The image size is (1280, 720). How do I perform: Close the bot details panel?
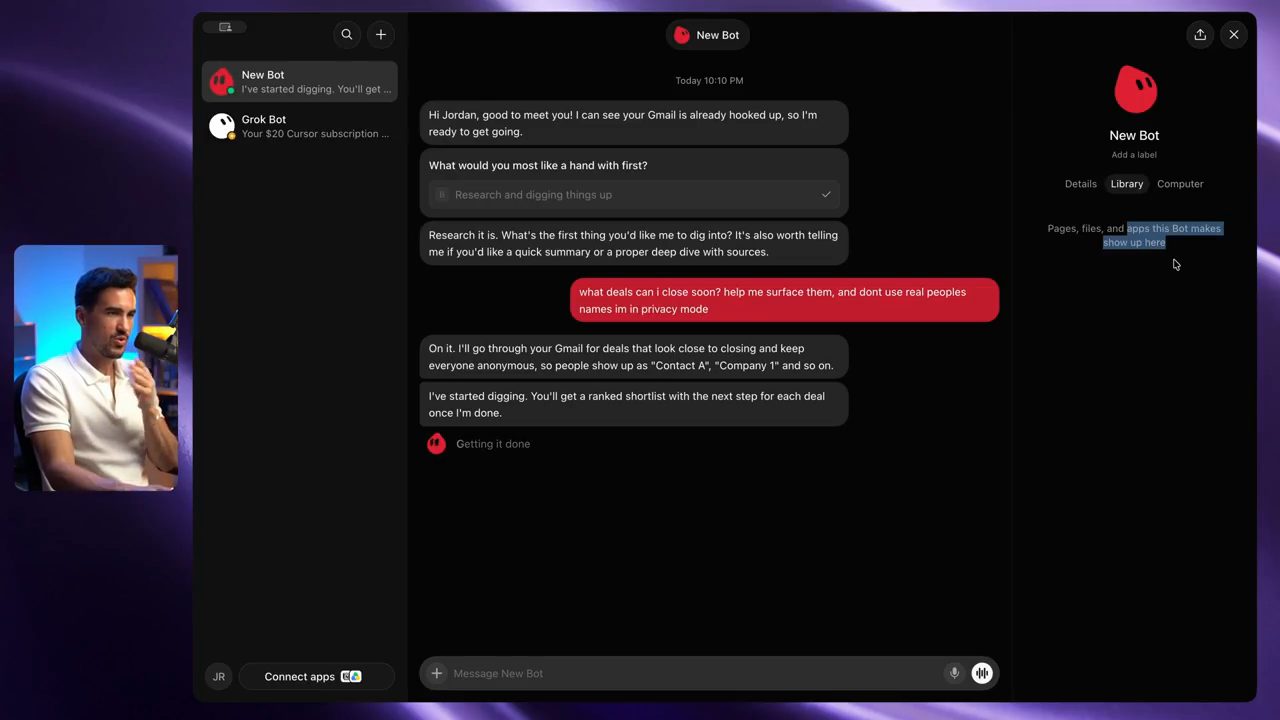(1234, 34)
